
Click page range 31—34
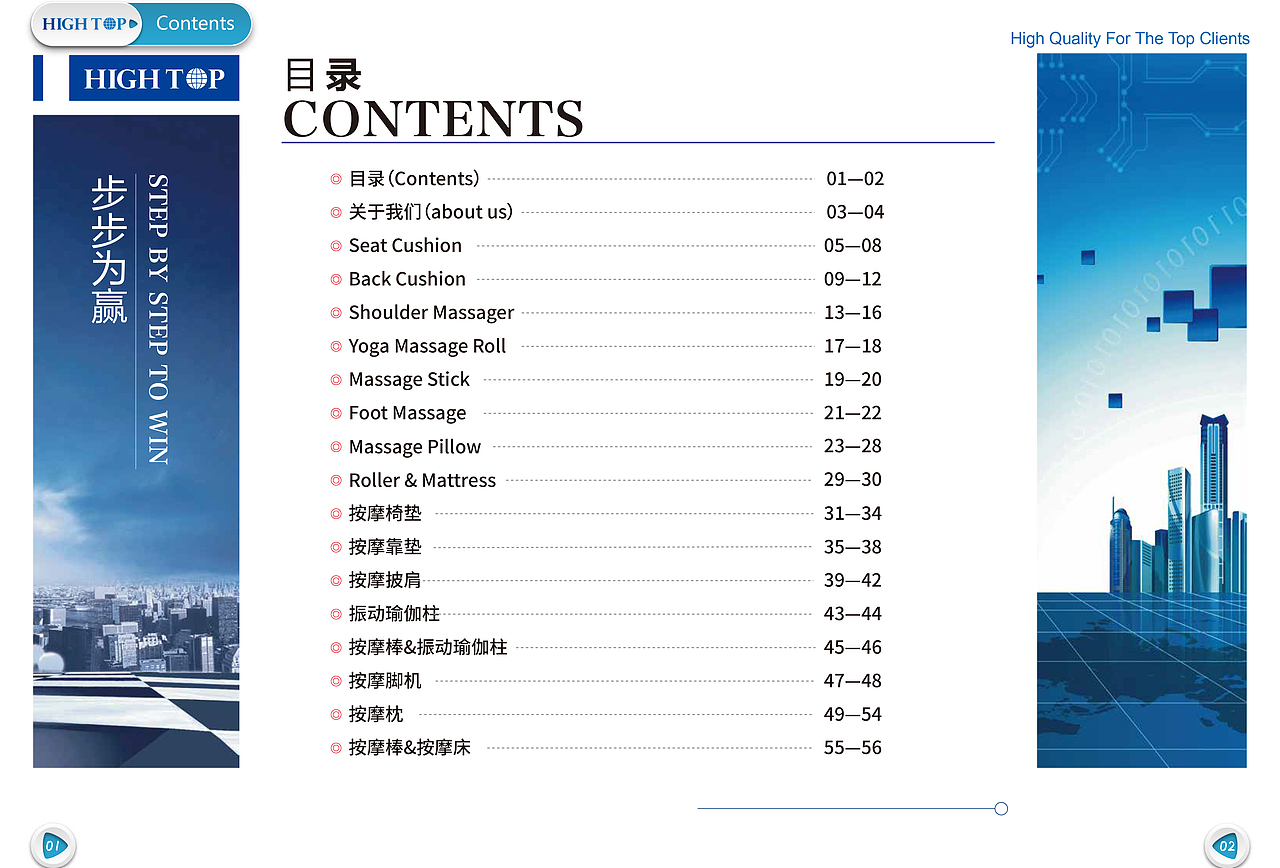pyautogui.click(x=853, y=513)
